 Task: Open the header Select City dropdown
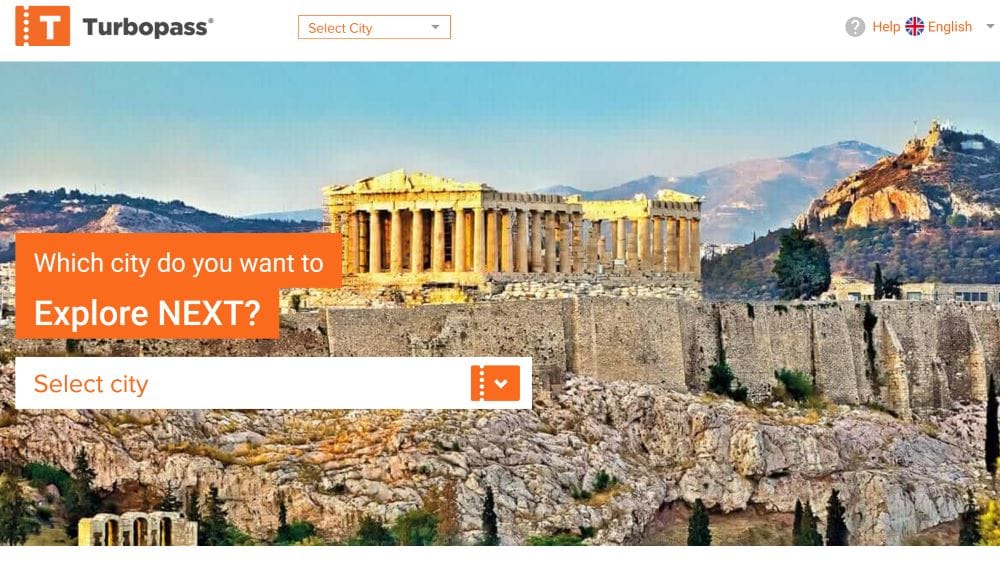point(374,27)
